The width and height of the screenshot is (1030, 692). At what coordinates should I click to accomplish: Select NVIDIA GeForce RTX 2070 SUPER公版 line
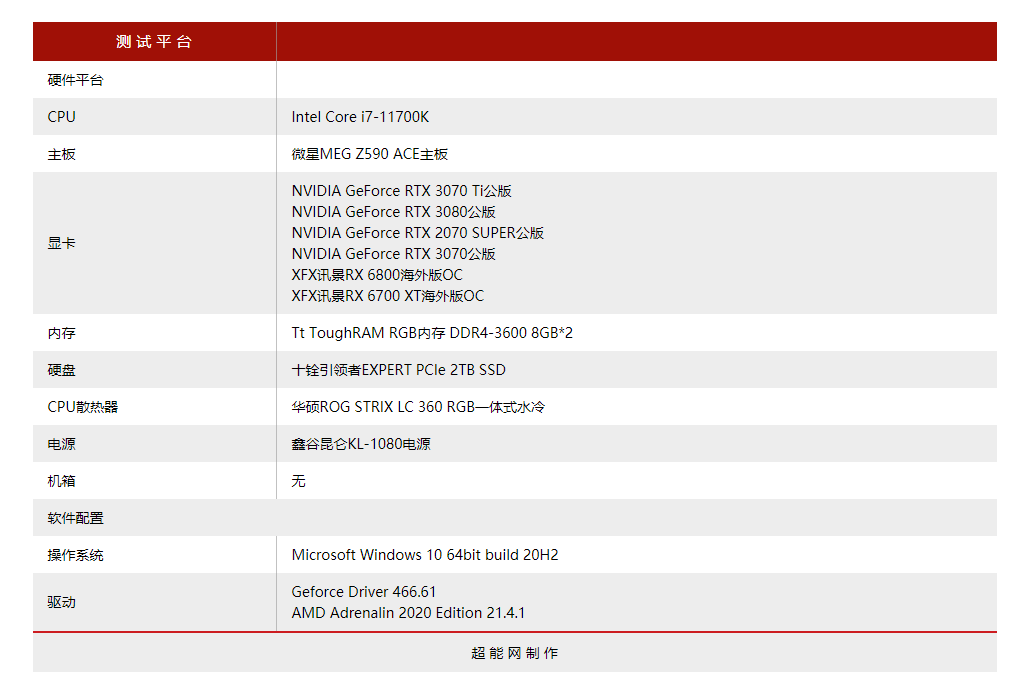tap(418, 233)
